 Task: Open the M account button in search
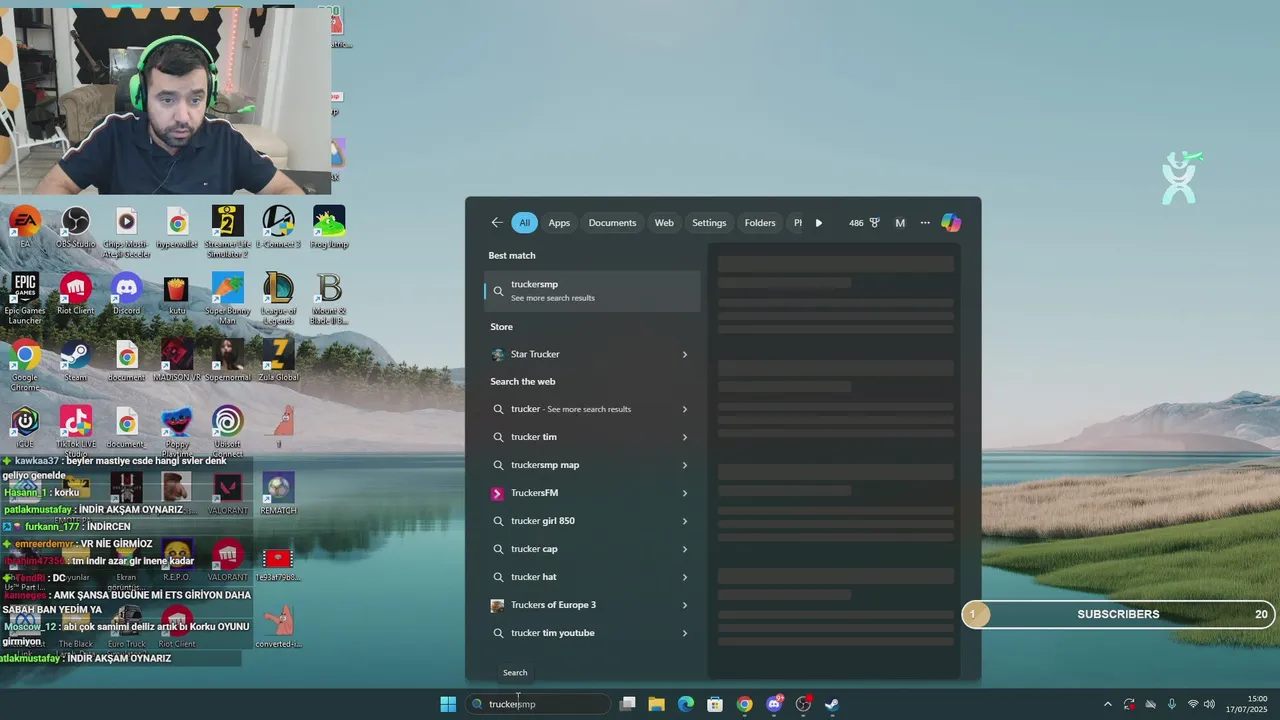(x=900, y=223)
